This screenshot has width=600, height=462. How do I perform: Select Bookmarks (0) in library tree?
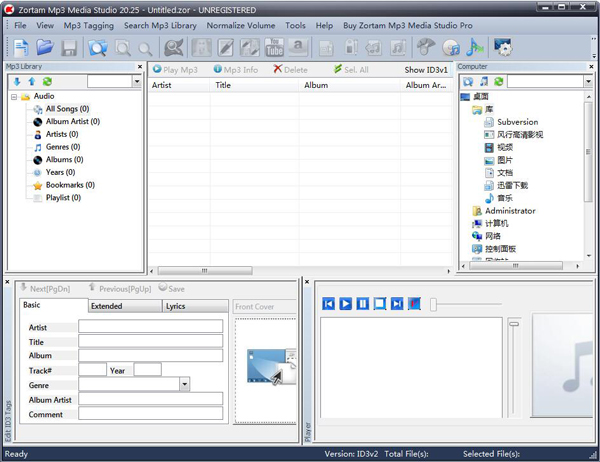(70, 185)
